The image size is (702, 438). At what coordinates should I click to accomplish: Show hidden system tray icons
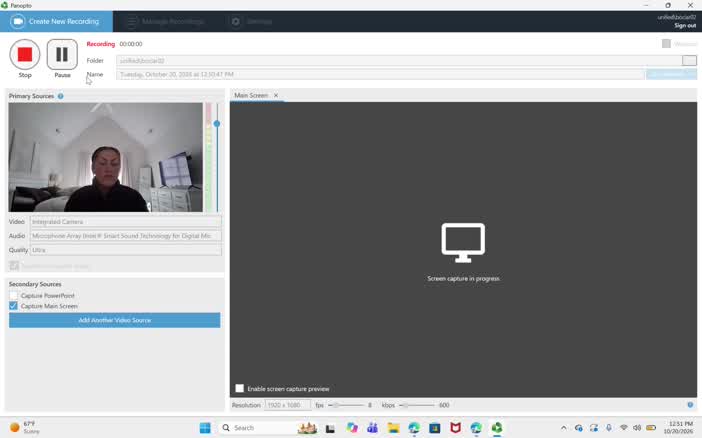pos(563,428)
